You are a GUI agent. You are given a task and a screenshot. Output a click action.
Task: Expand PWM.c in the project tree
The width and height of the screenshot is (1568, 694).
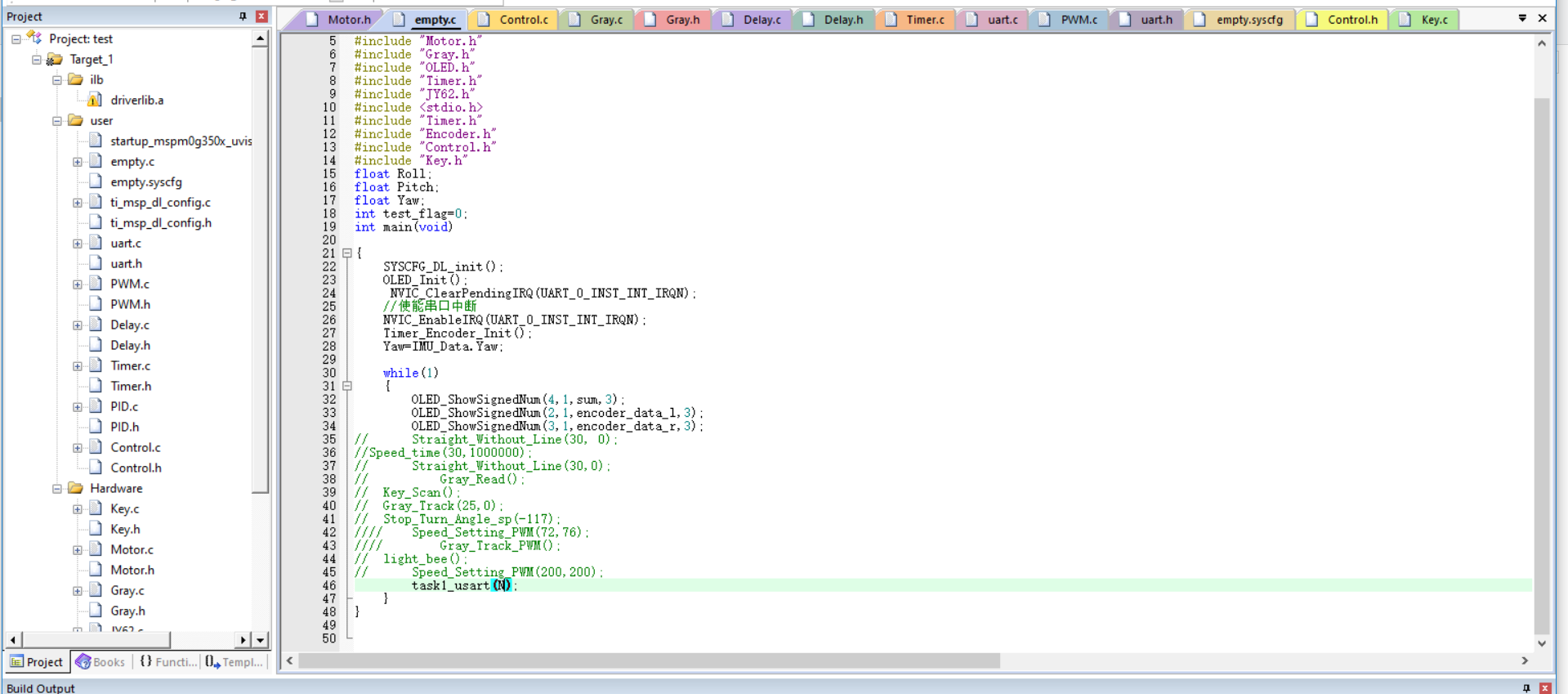tap(78, 284)
